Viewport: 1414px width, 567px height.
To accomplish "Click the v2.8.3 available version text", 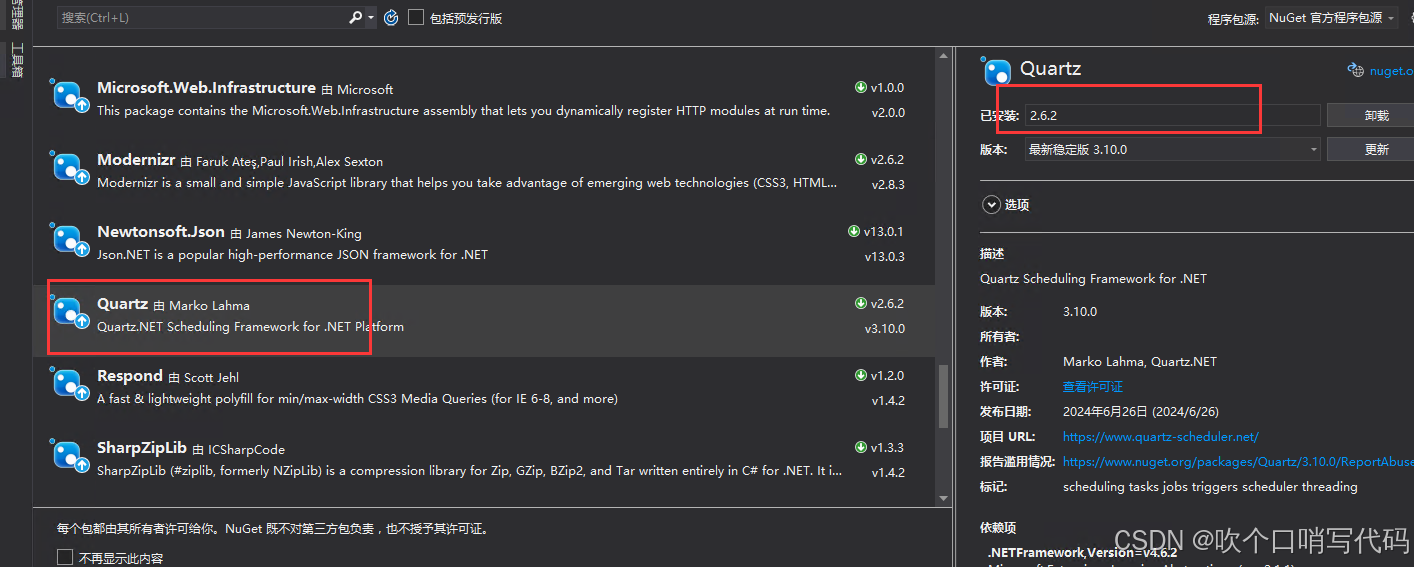I will (887, 184).
